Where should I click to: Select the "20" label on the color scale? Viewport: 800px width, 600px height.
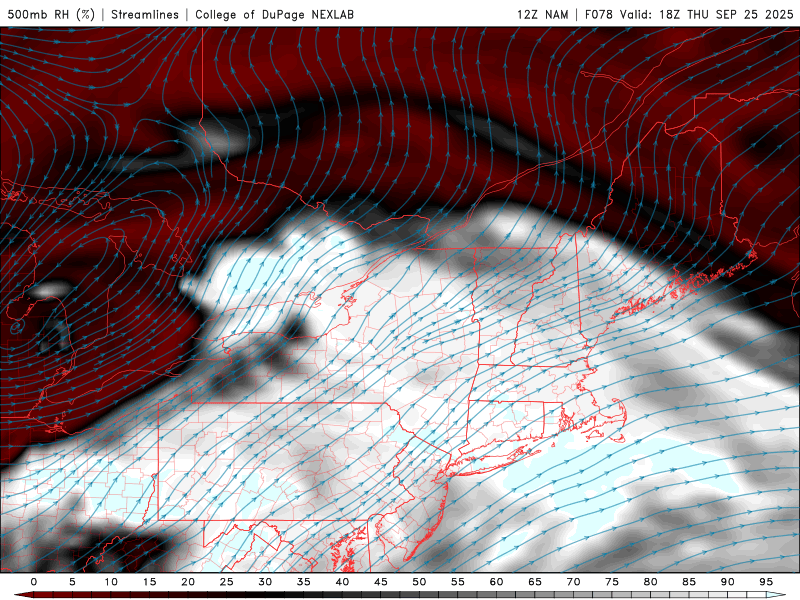coord(188,582)
